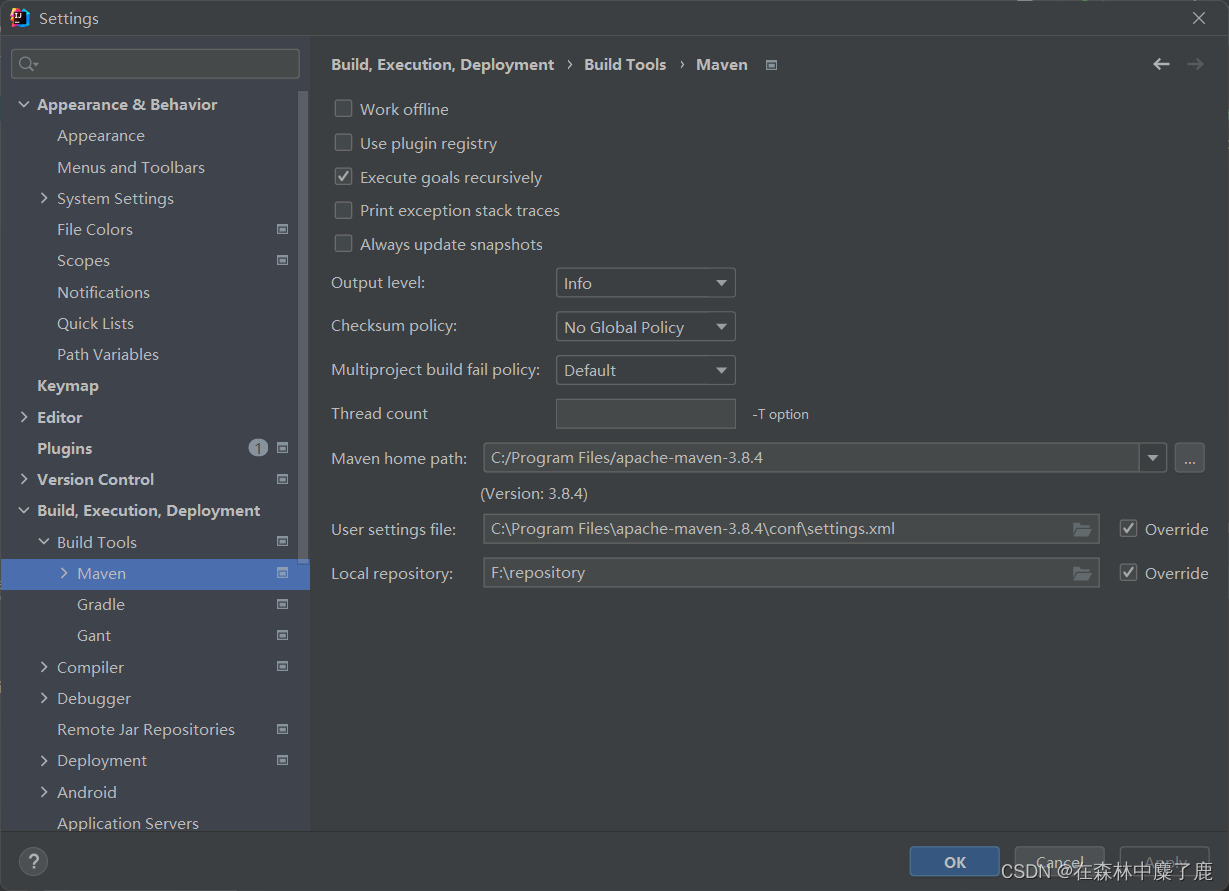Click the Thread count input field
This screenshot has height=891, width=1229.
pyautogui.click(x=646, y=414)
